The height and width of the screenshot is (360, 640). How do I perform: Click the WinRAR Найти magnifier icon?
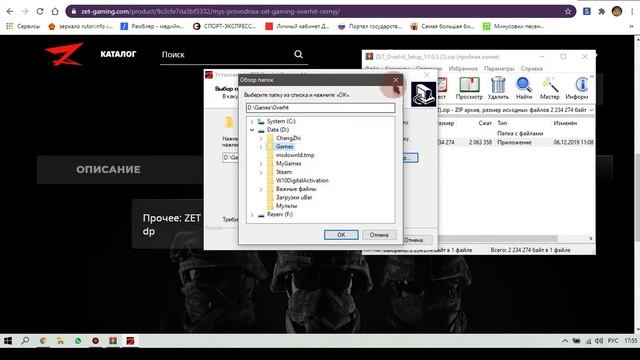524,88
